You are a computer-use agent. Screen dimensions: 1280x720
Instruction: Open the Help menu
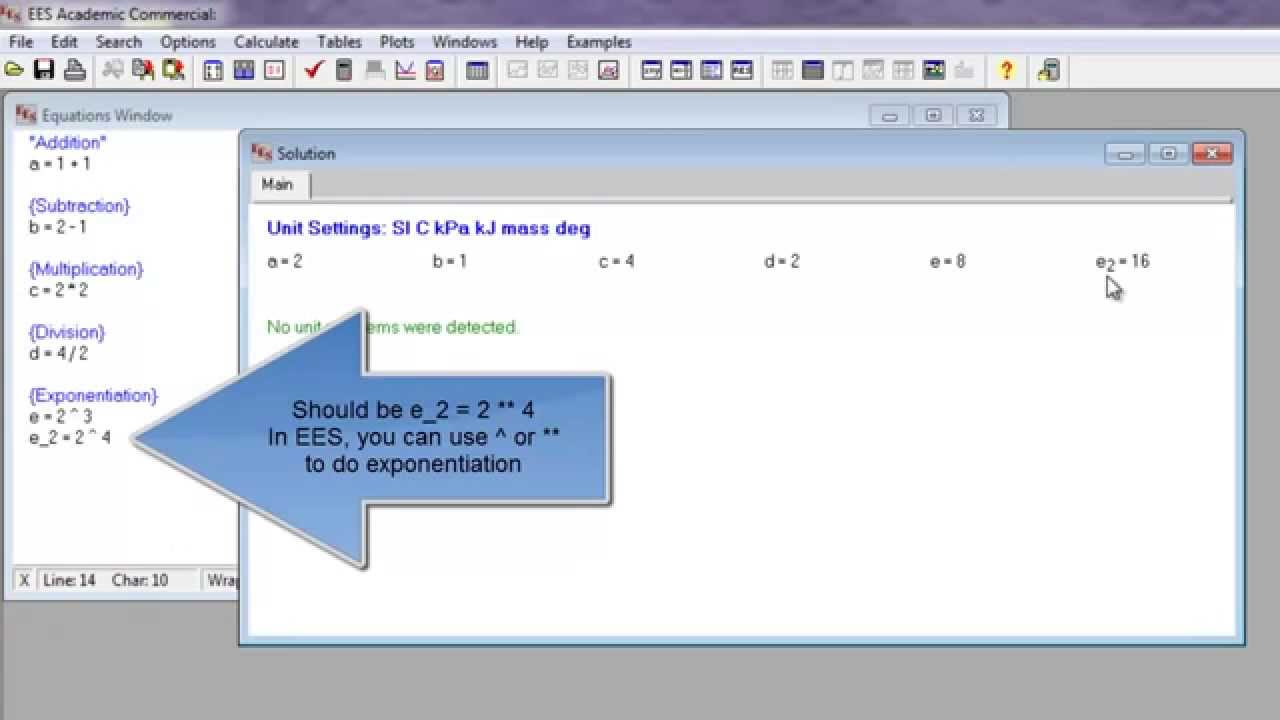[x=532, y=42]
